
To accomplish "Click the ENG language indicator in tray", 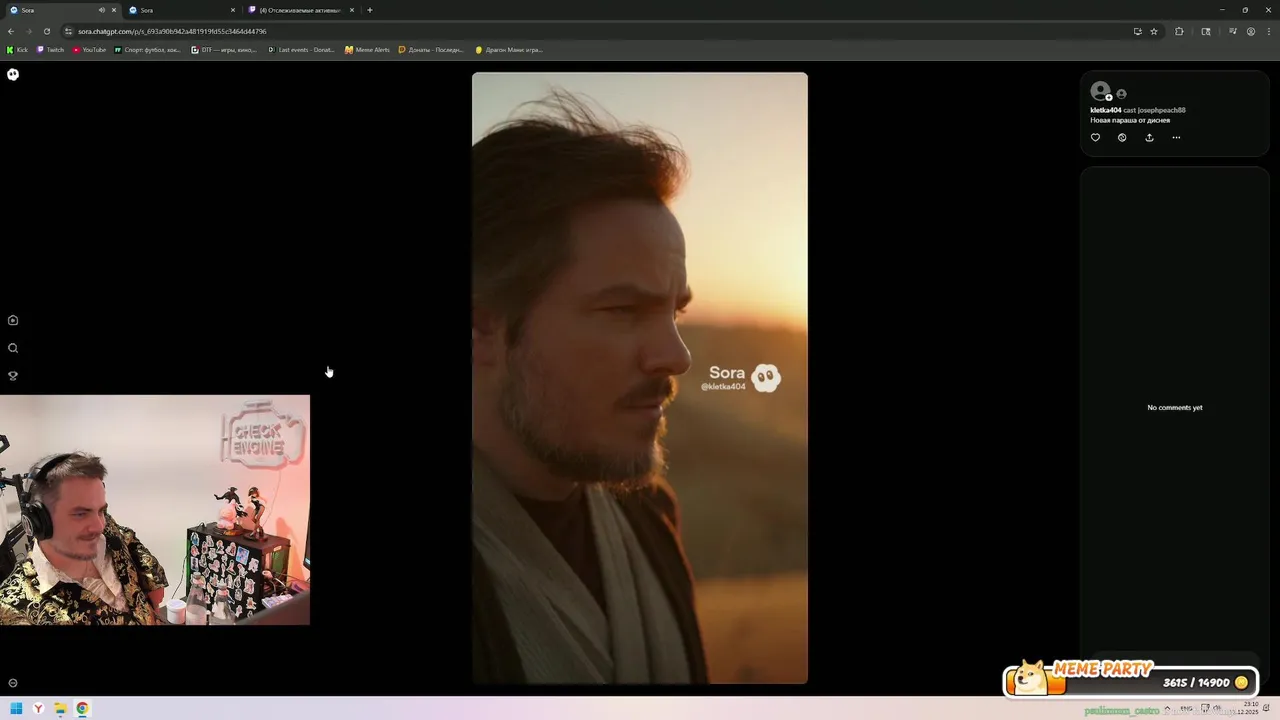I will coord(1186,708).
